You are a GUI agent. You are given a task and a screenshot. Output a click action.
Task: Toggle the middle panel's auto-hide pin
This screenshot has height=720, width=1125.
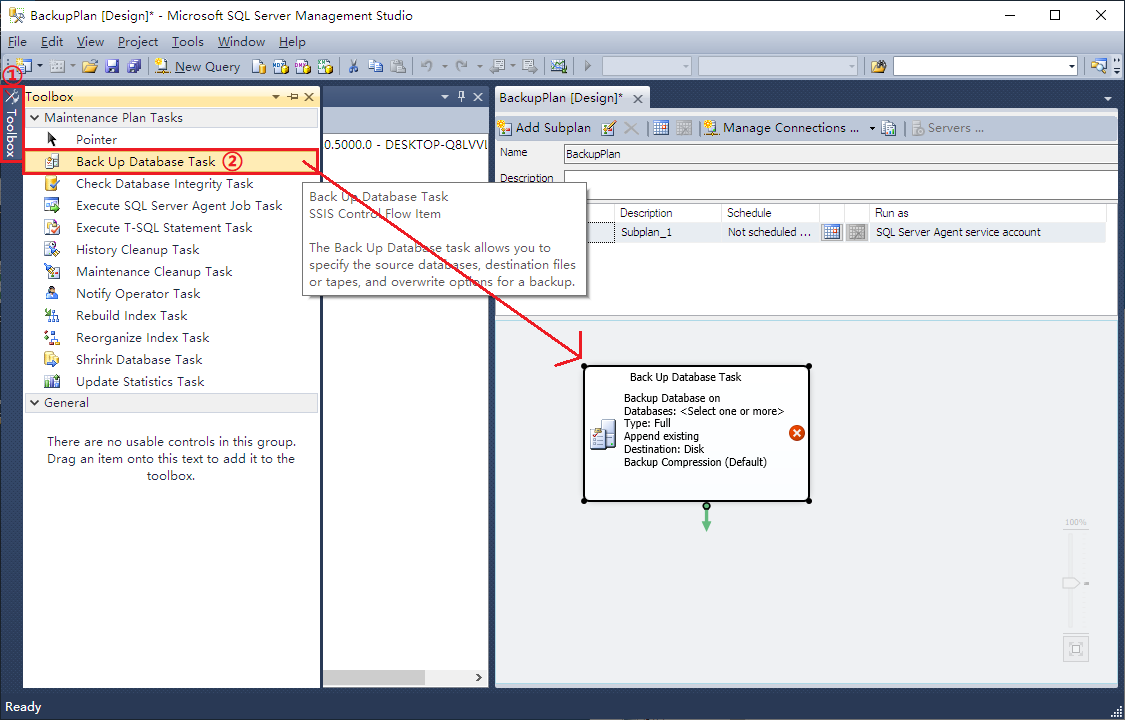point(461,97)
